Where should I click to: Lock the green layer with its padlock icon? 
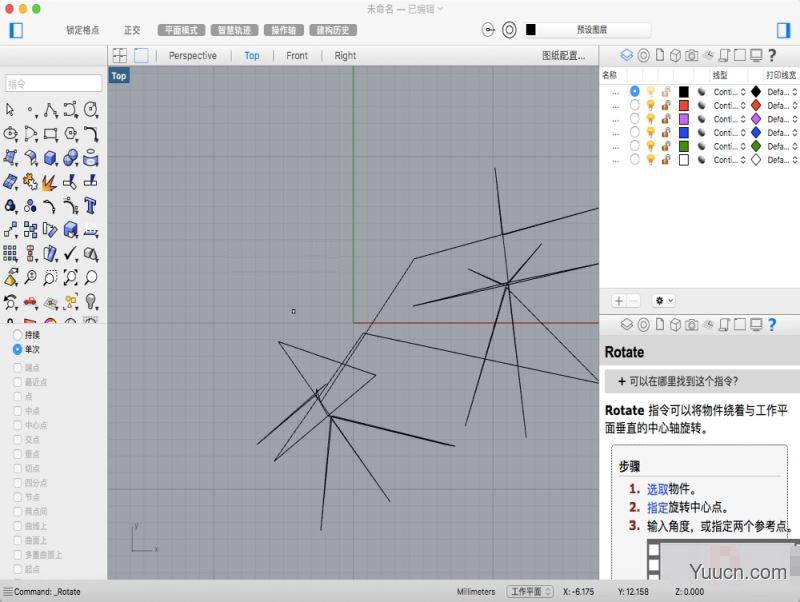pyautogui.click(x=663, y=145)
